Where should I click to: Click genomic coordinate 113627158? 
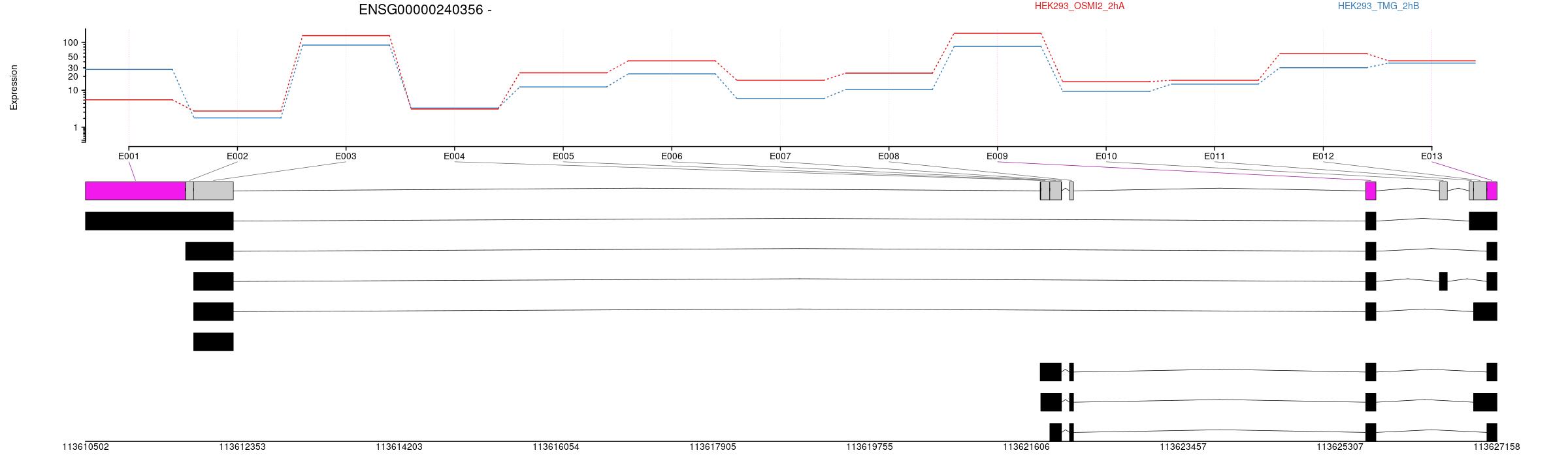1497,447
